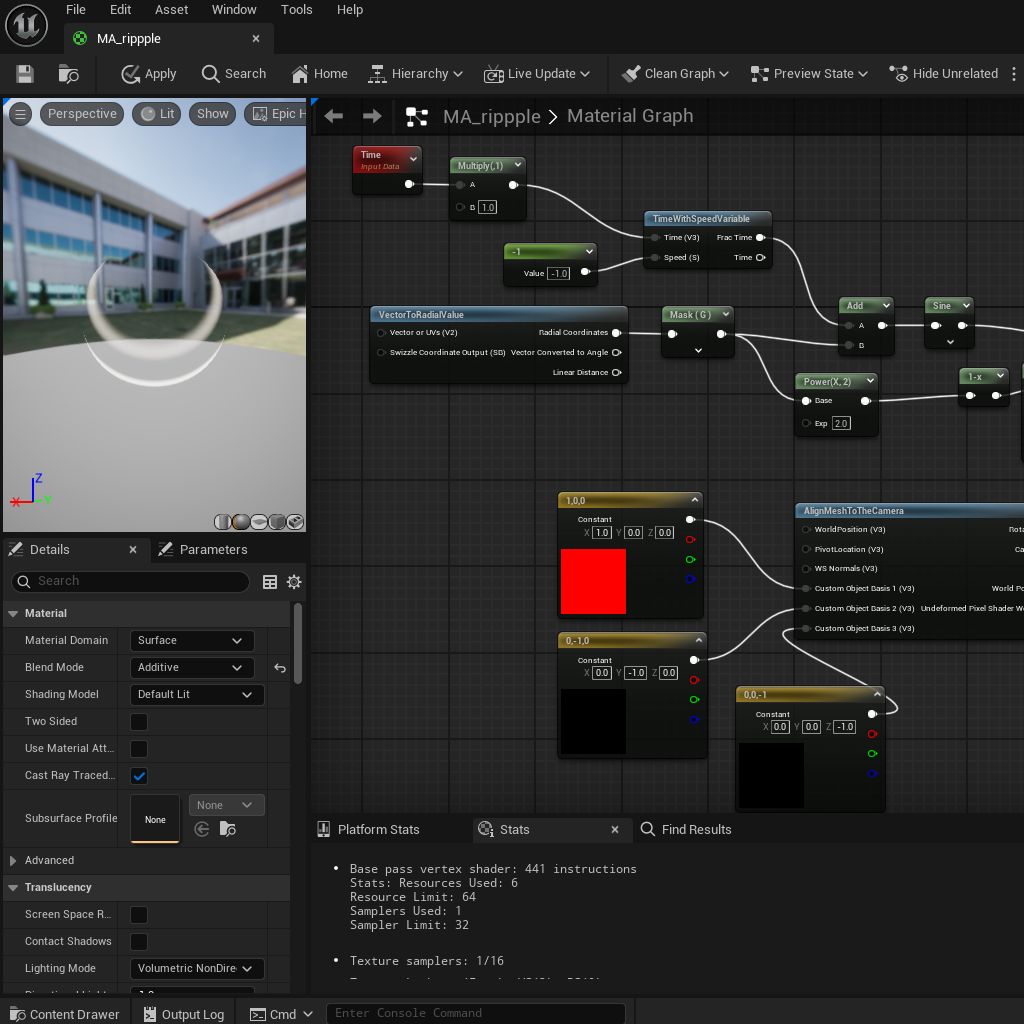Open the viewport hamburger options menu
The width and height of the screenshot is (1024, 1024).
pyautogui.click(x=20, y=114)
